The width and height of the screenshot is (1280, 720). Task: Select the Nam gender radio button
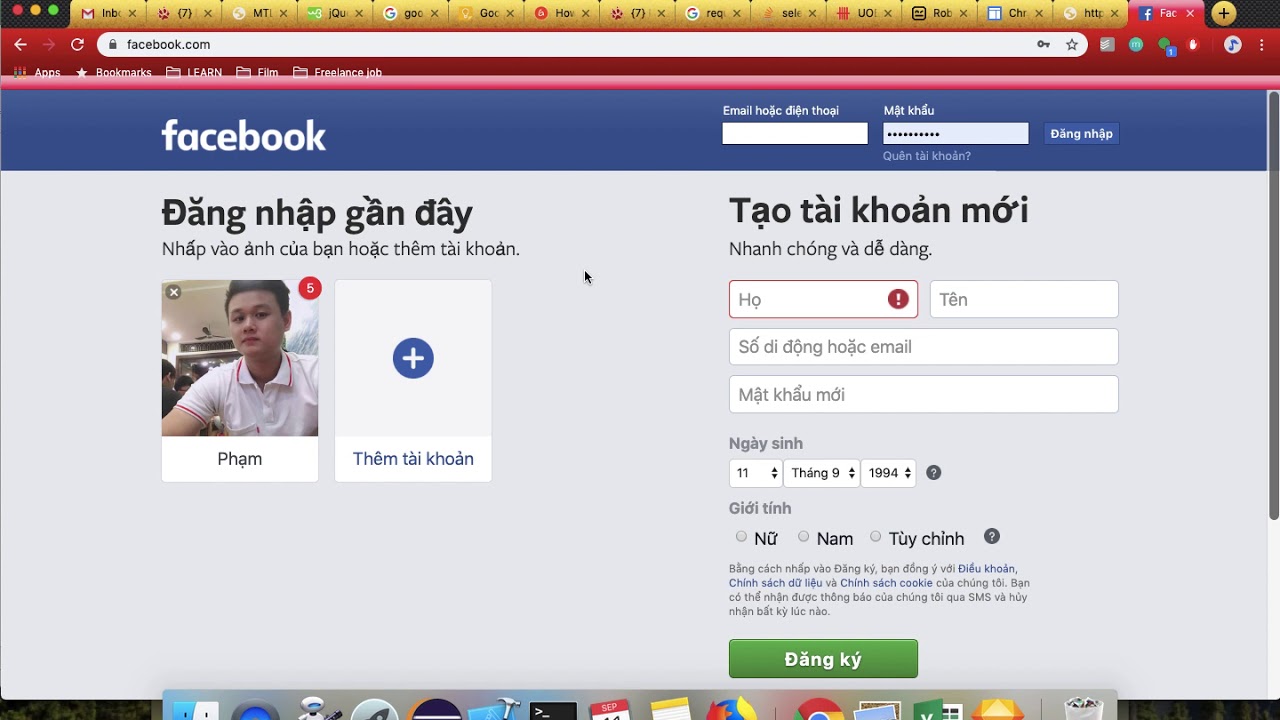click(x=803, y=537)
